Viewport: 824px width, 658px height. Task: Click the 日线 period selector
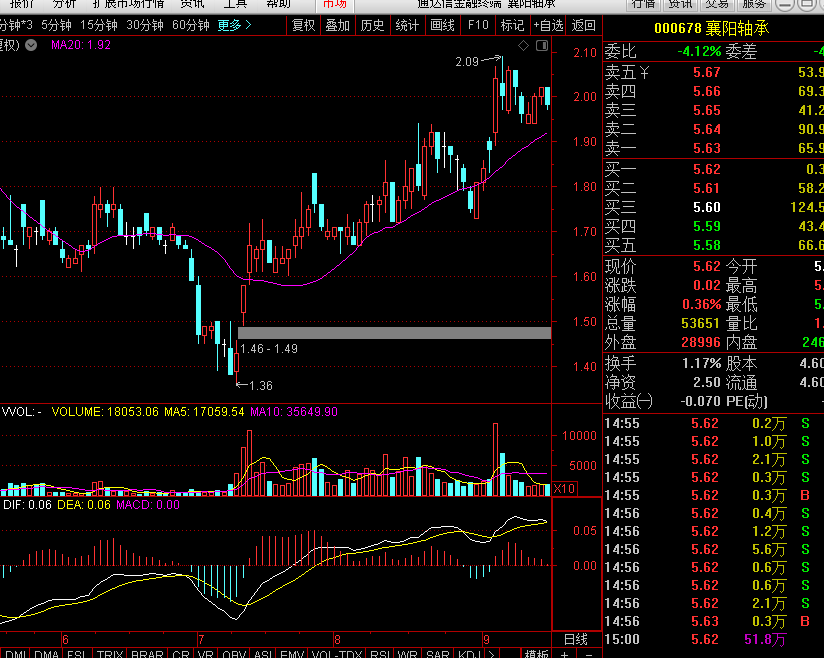coord(576,640)
